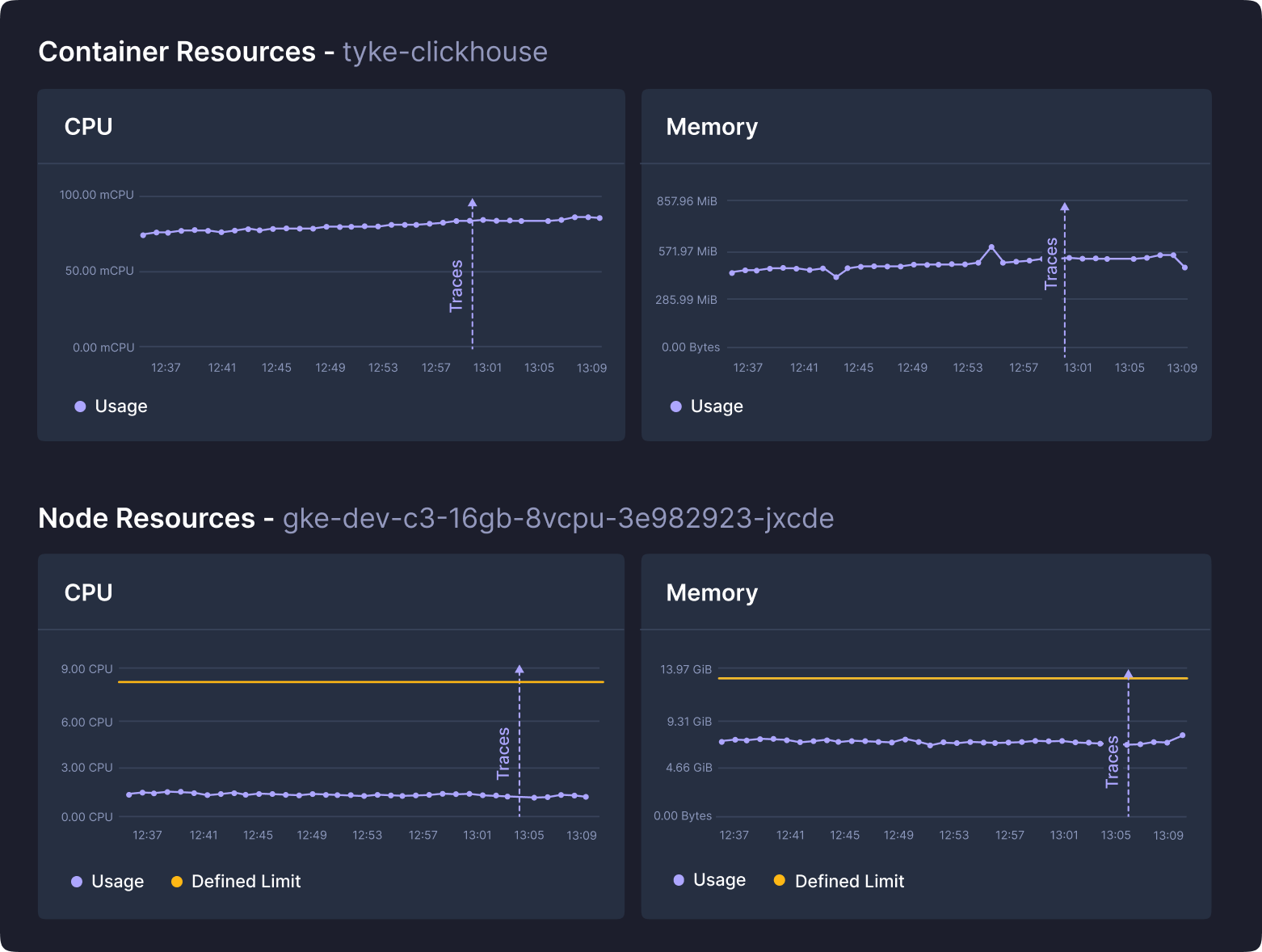1262x952 pixels.
Task: Click the first data point in container CPU chart
Action: (143, 235)
